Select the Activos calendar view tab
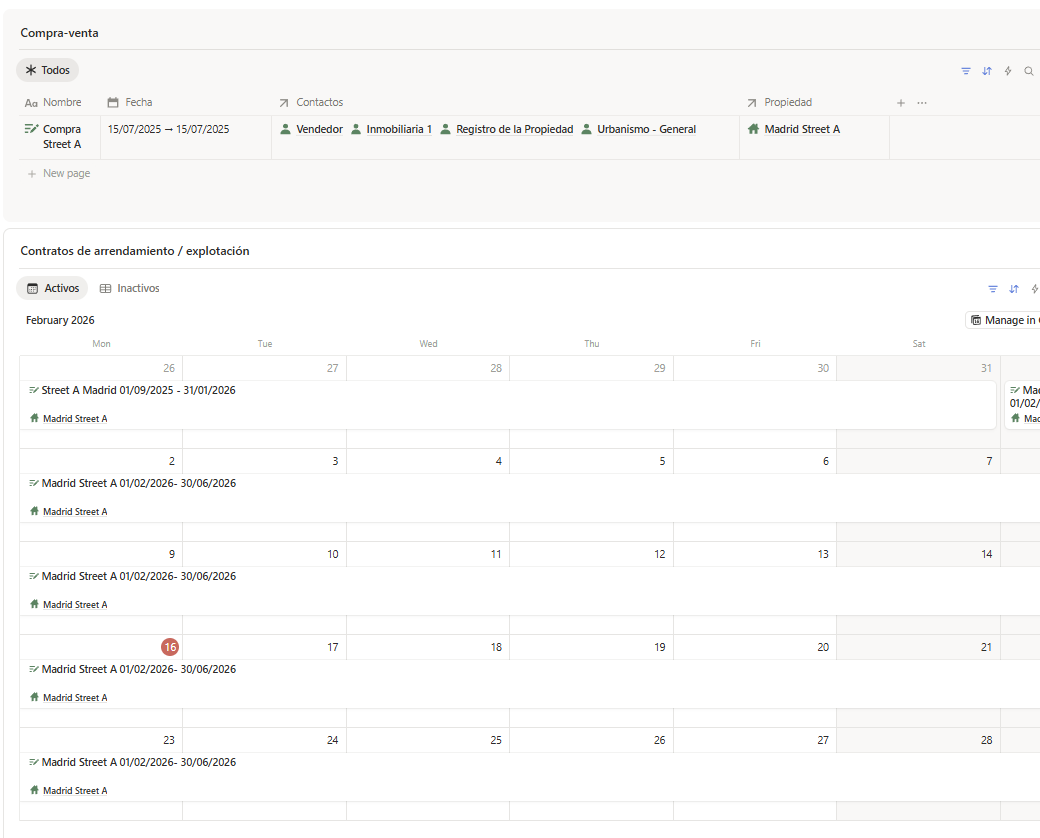Screen dimensions: 1040x838 coord(53,289)
